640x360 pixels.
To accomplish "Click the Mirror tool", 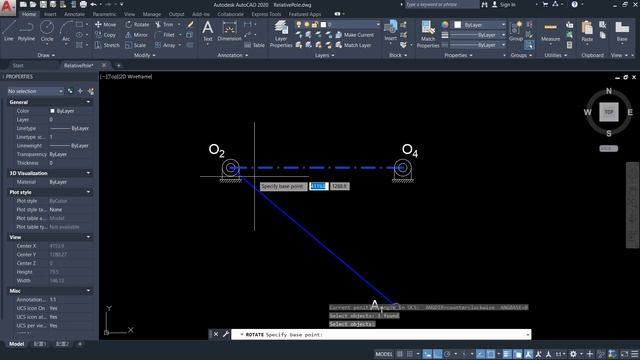I will click(137, 35).
